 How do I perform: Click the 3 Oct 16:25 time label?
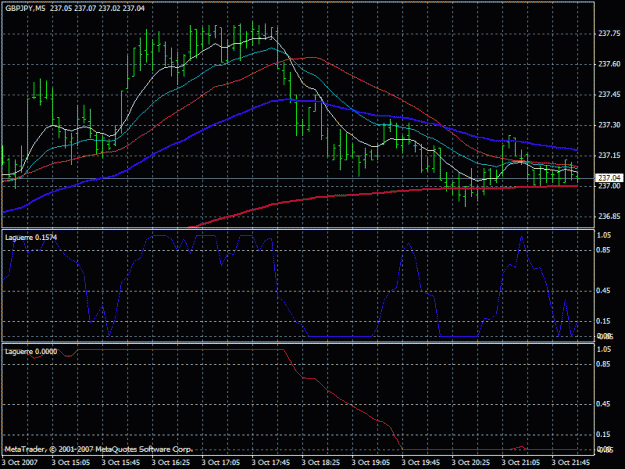171,463
